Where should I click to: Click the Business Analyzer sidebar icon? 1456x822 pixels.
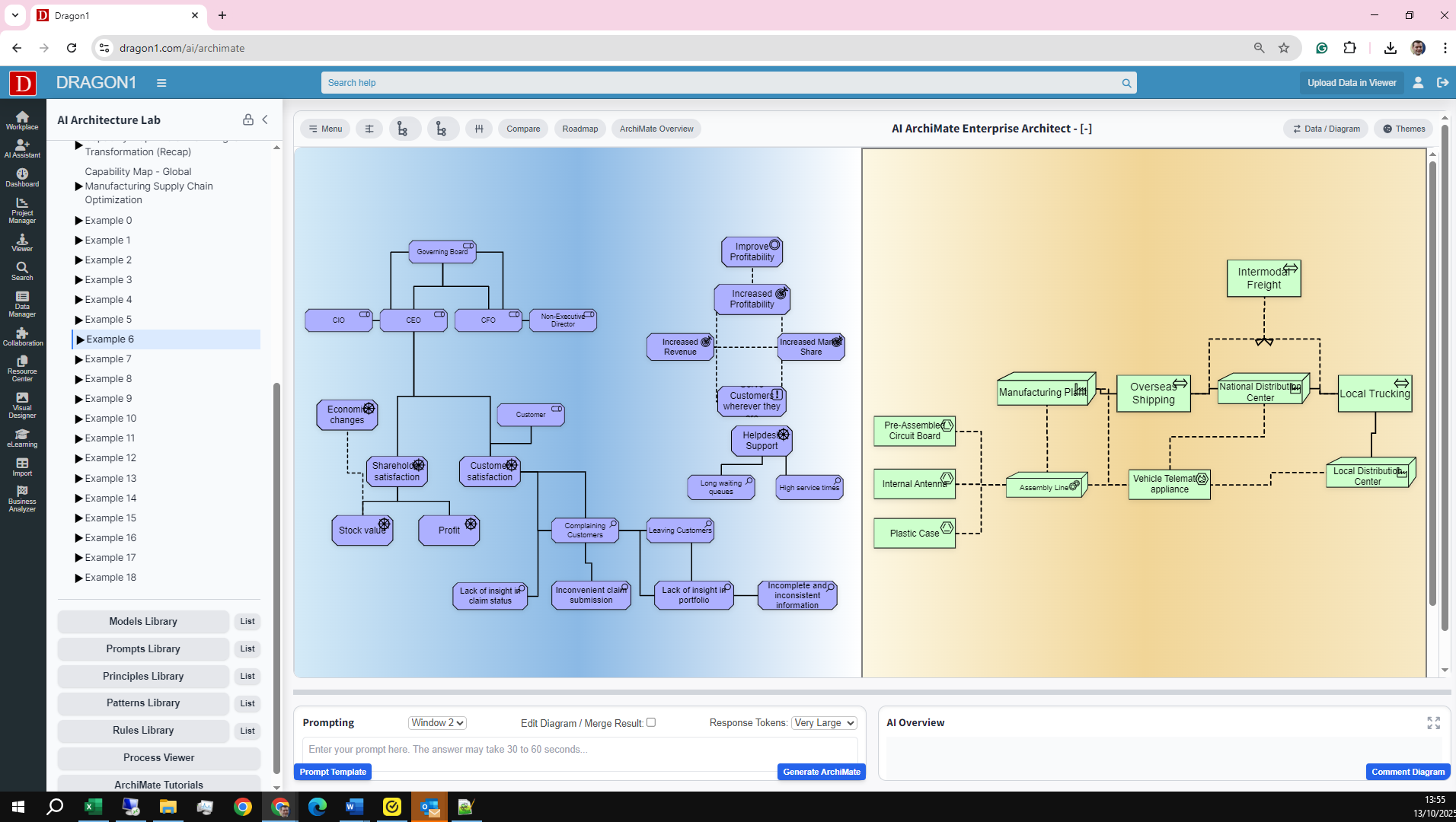22,499
